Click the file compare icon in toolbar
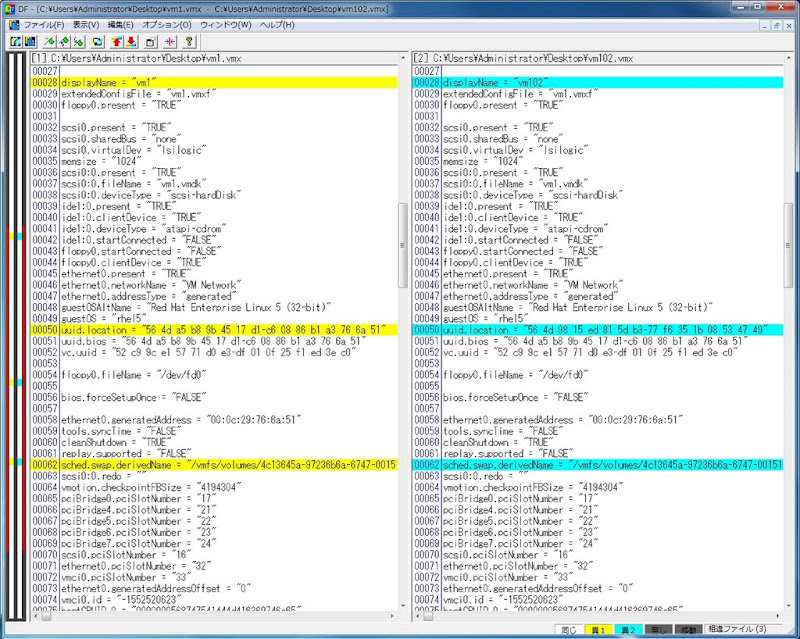Viewport: 800px width, 639px height. coord(17,42)
